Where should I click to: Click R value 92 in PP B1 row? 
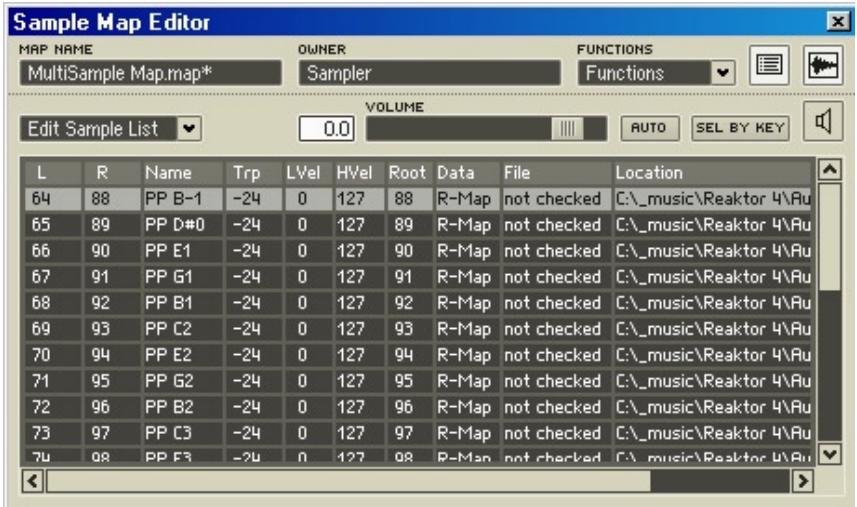coord(111,303)
